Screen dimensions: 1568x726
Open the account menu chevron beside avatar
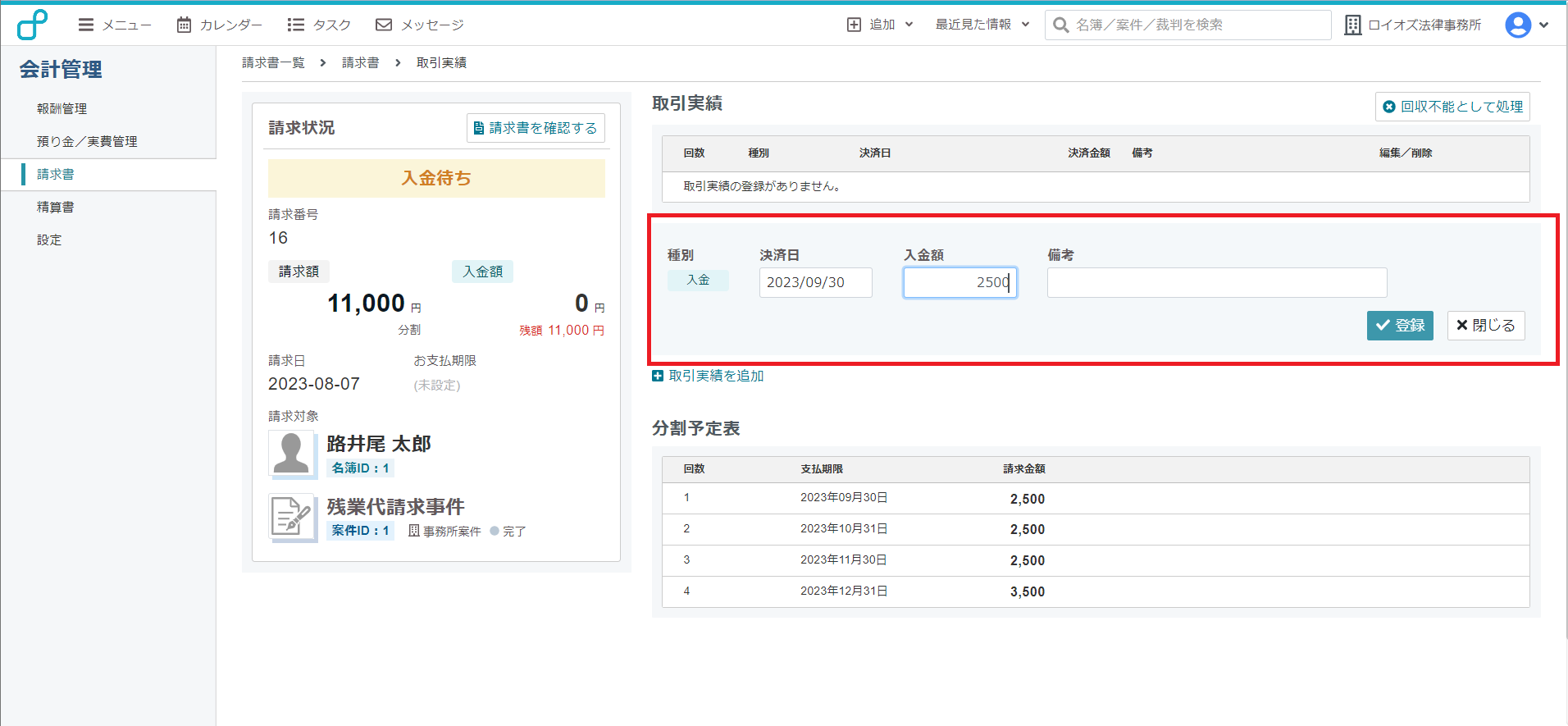[x=1544, y=25]
